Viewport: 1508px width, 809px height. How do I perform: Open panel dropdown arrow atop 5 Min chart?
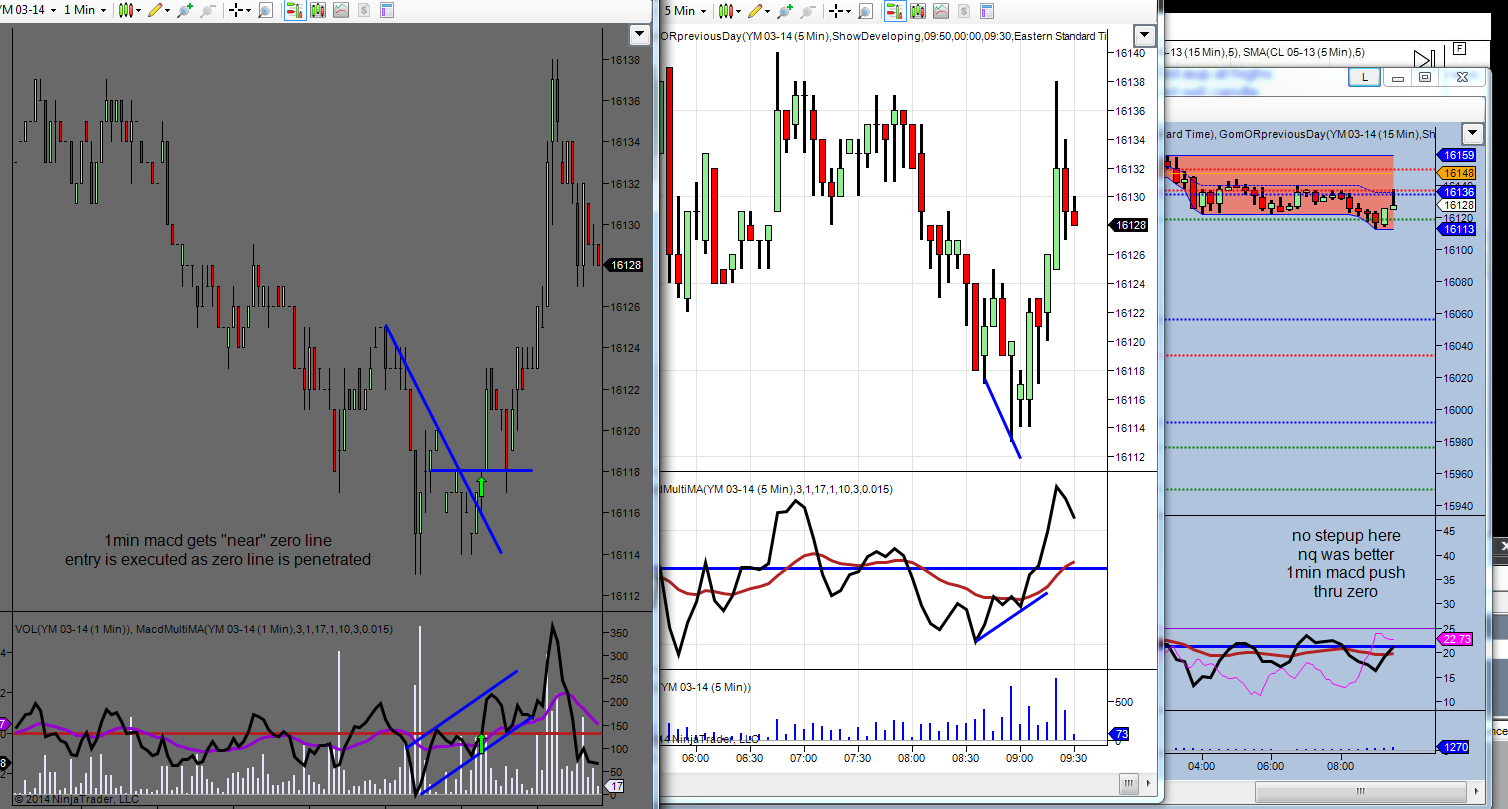click(x=1144, y=35)
